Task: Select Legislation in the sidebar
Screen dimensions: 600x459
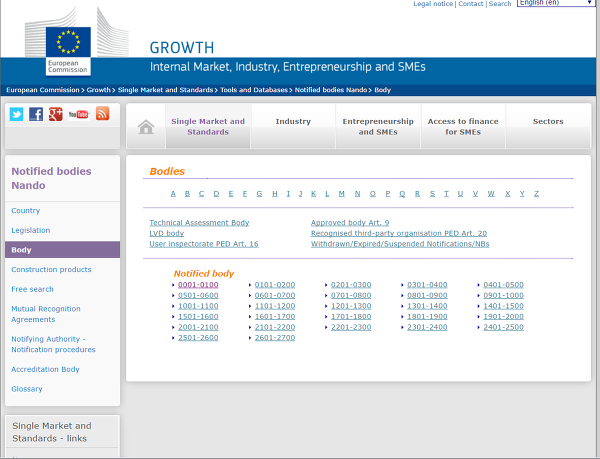Action: point(31,230)
